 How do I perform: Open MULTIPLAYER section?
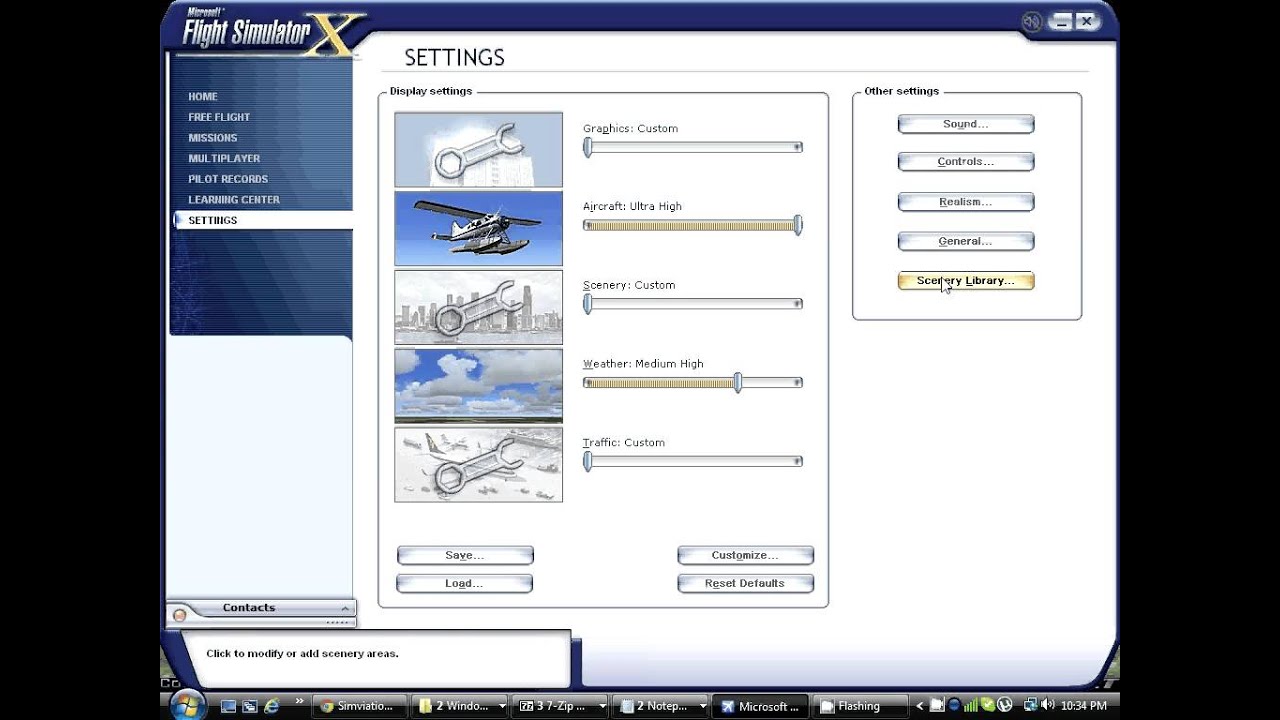[x=224, y=158]
